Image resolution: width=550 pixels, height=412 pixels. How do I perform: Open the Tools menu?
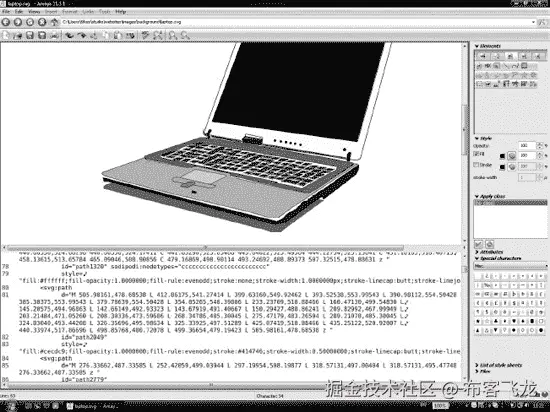pyautogui.click(x=105, y=12)
